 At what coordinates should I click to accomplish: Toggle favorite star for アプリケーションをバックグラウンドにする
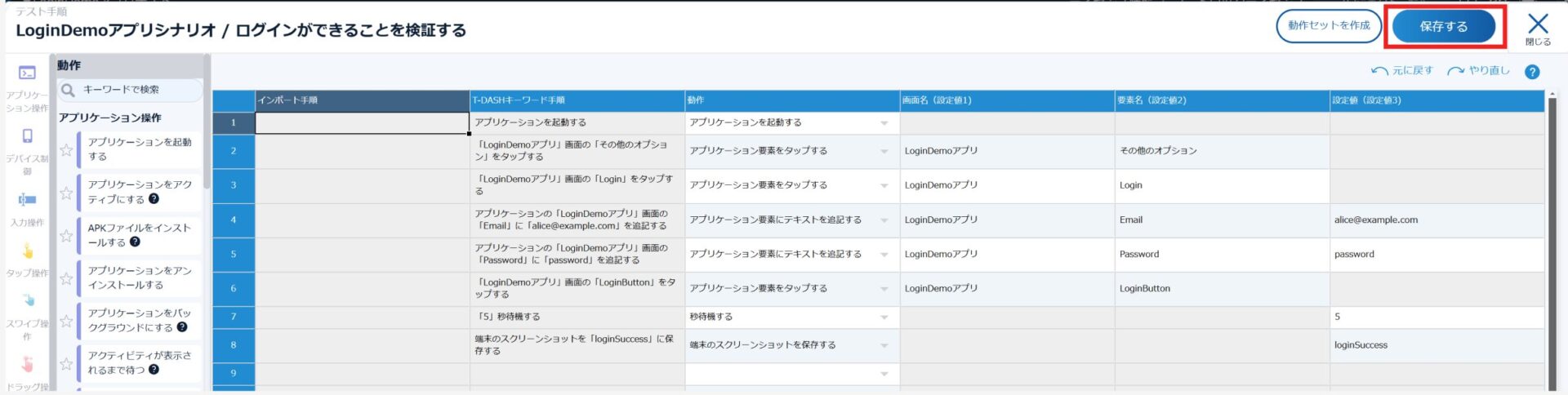pos(66,321)
